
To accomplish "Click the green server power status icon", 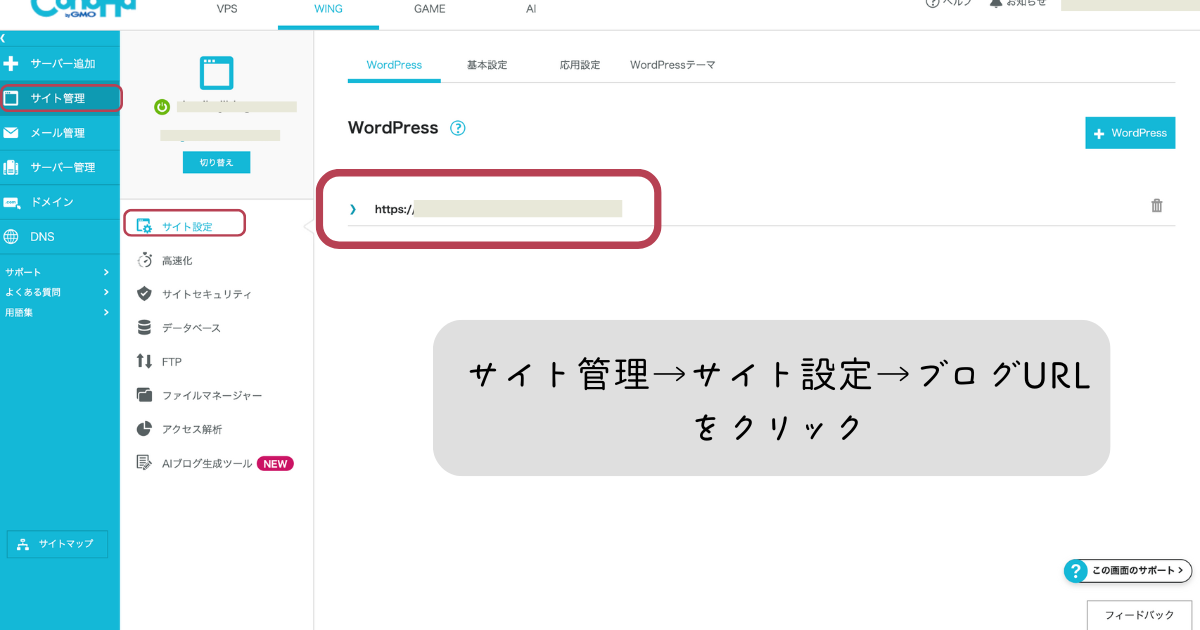I will 162,107.
